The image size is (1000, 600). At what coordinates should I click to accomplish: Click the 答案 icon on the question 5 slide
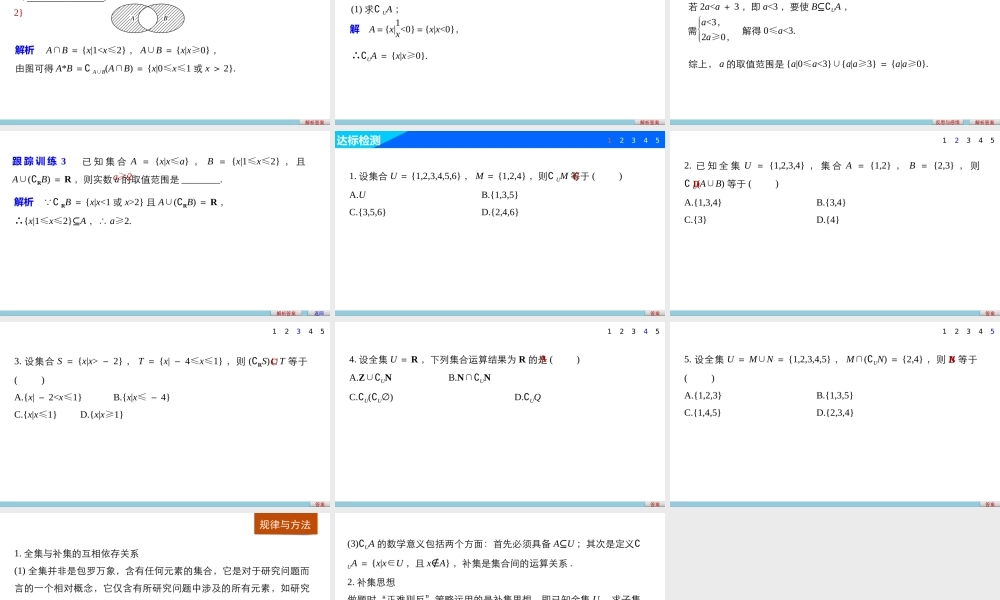(989, 503)
